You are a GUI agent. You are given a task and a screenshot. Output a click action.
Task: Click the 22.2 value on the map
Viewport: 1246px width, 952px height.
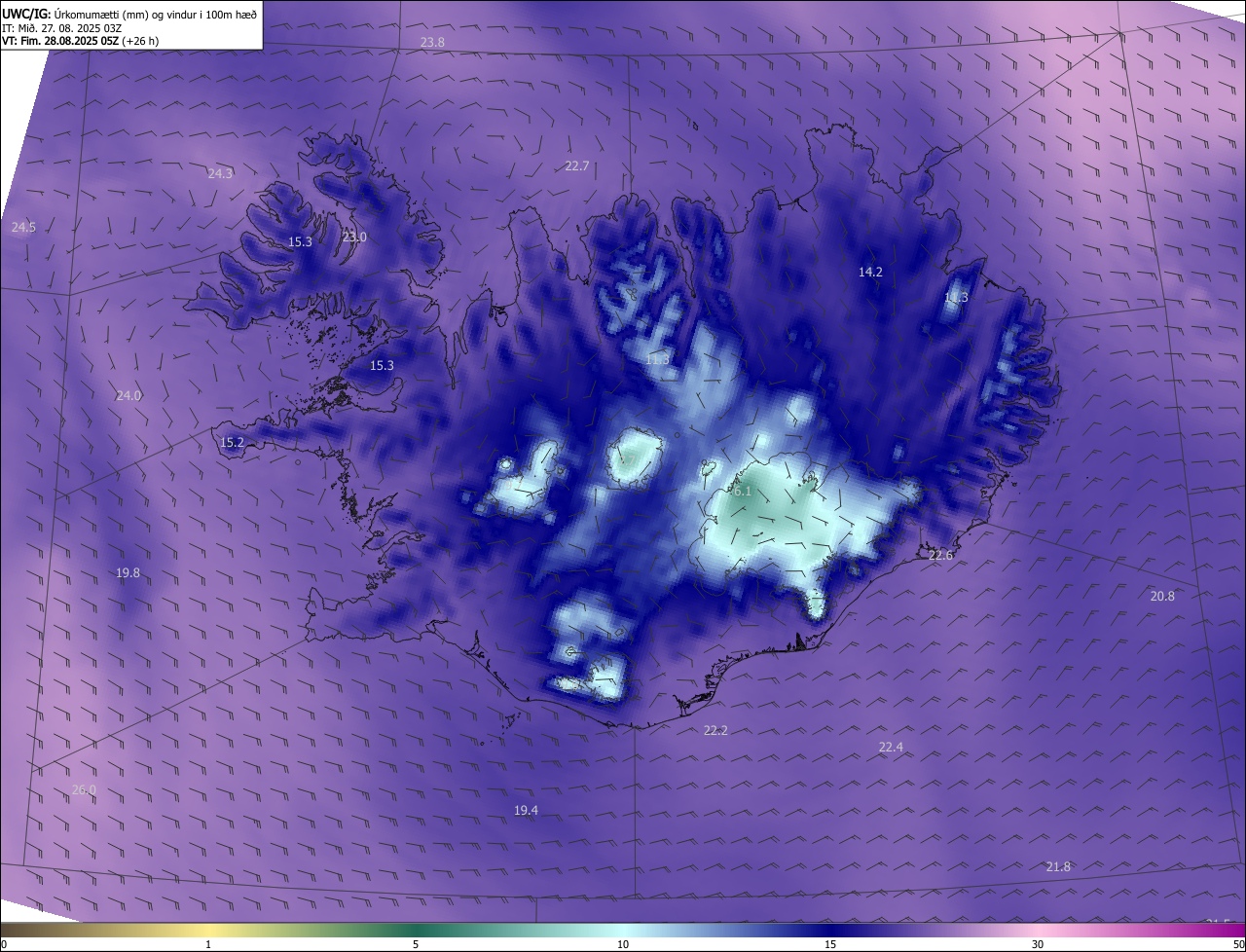coord(715,729)
